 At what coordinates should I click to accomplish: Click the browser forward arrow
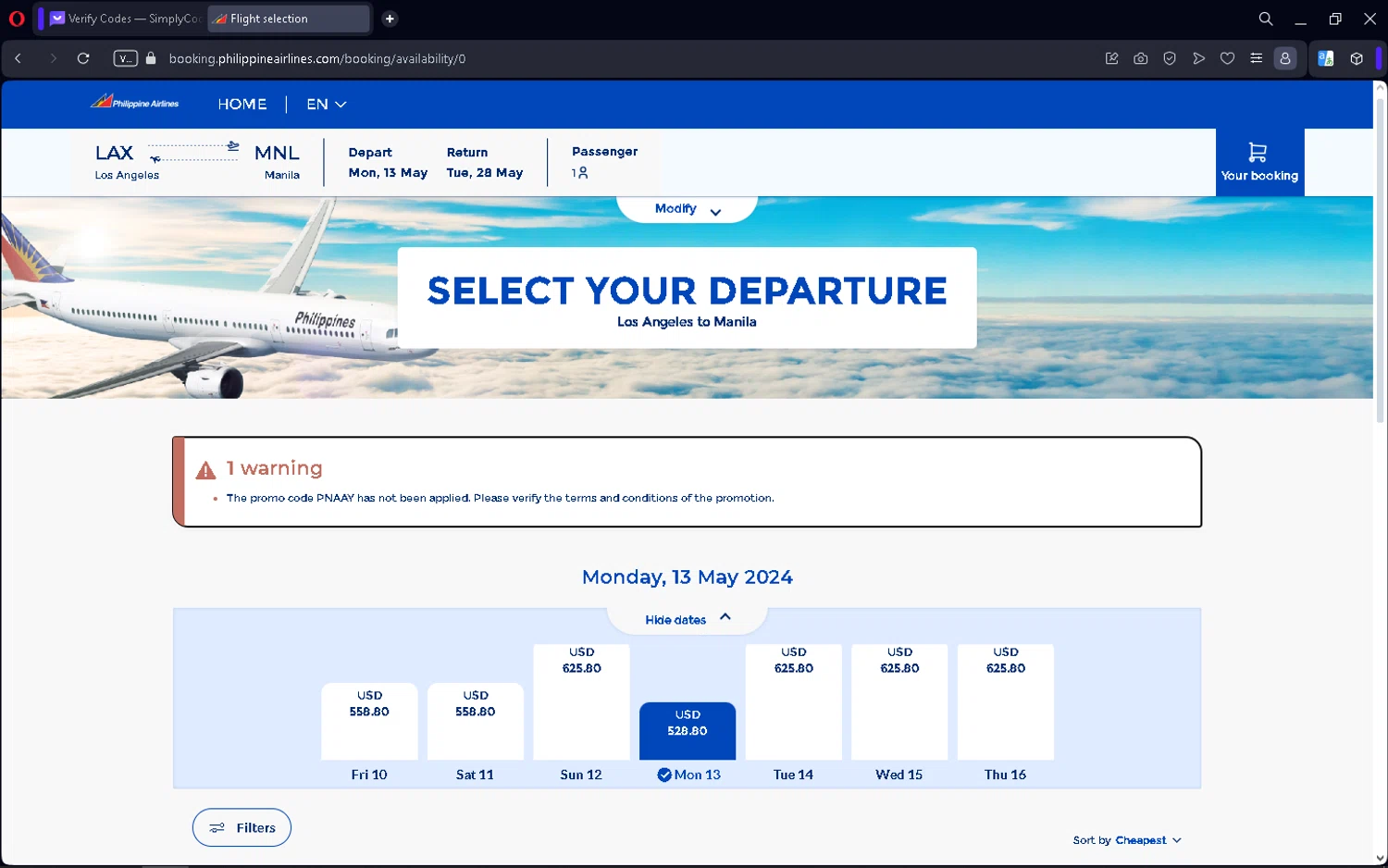[53, 58]
